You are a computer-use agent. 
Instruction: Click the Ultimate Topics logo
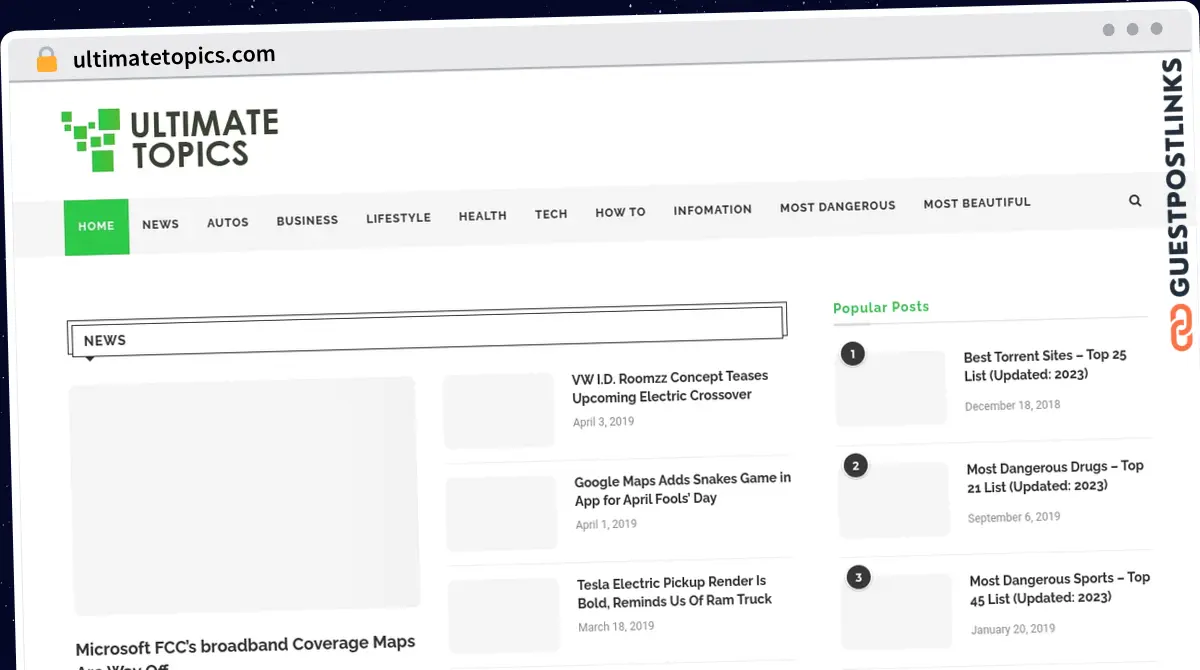170,140
